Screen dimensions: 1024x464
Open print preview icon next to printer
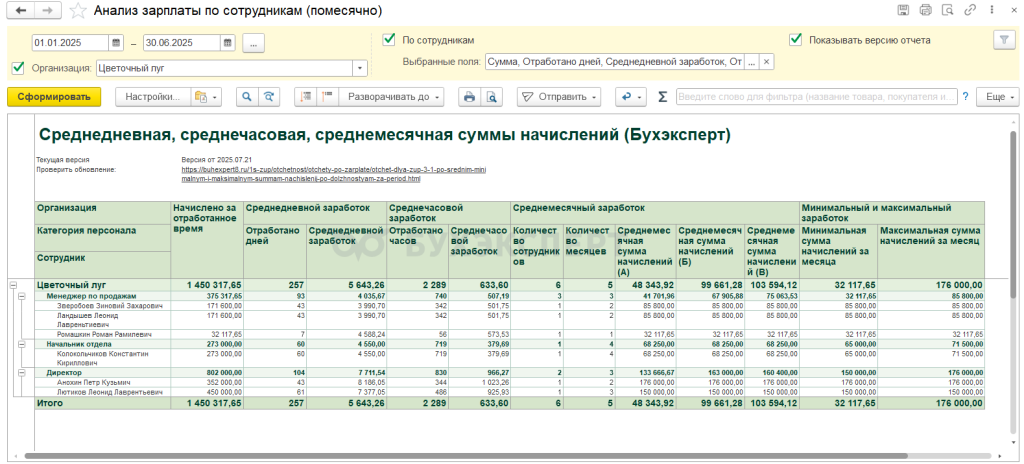[x=491, y=97]
